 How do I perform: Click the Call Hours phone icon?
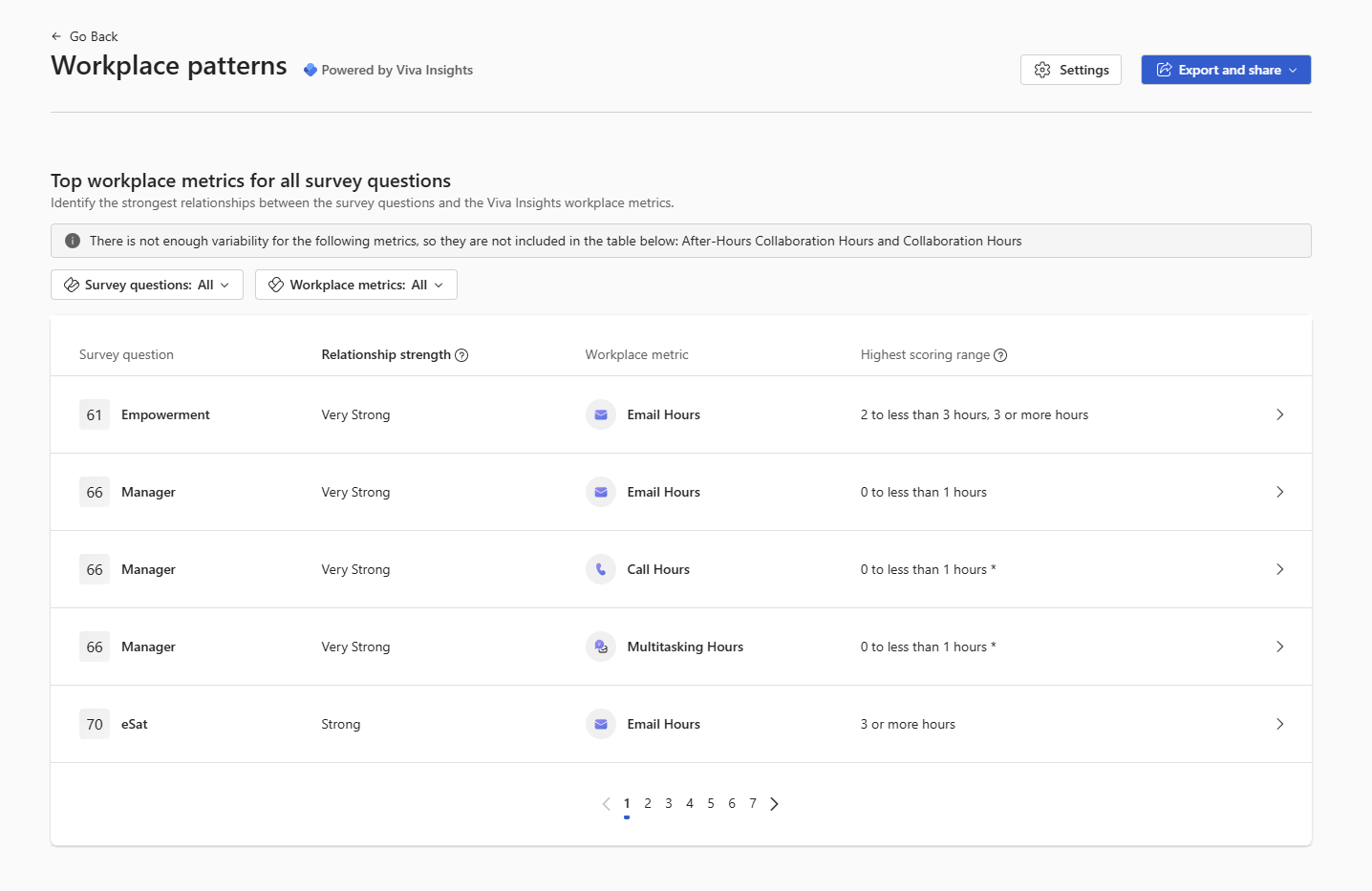tap(600, 569)
